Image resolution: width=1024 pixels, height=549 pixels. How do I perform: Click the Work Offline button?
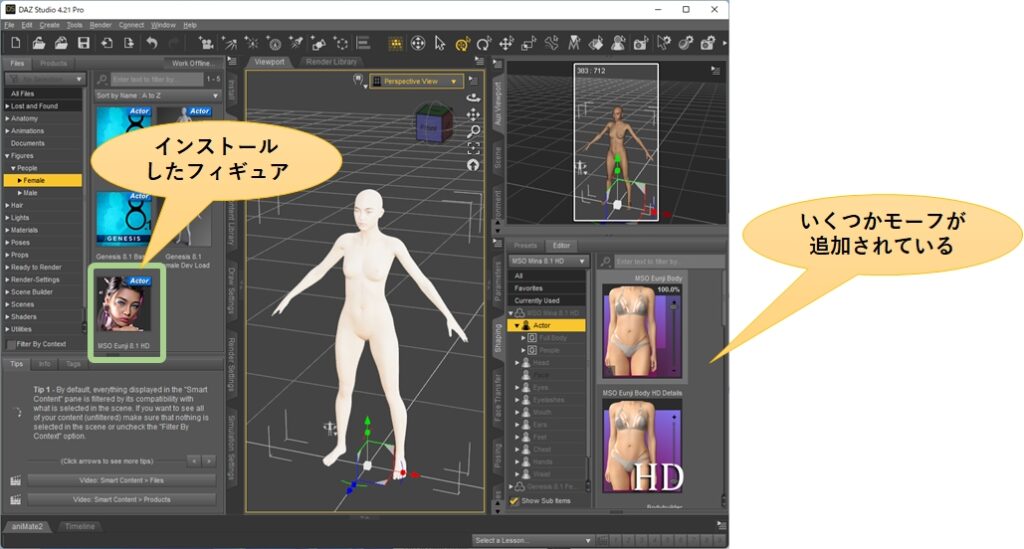click(193, 63)
